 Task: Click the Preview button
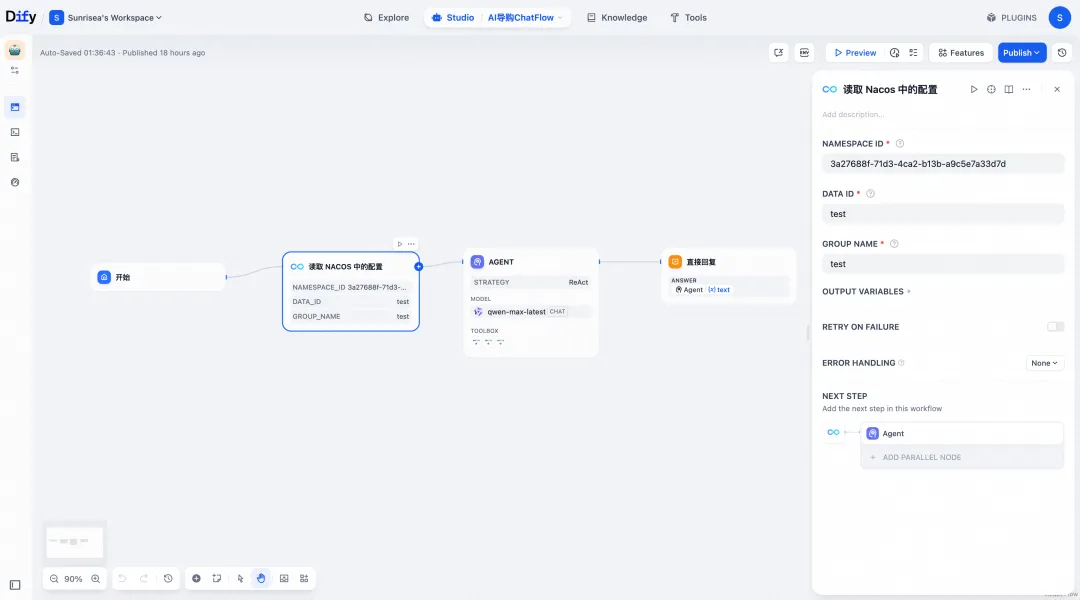[855, 52]
